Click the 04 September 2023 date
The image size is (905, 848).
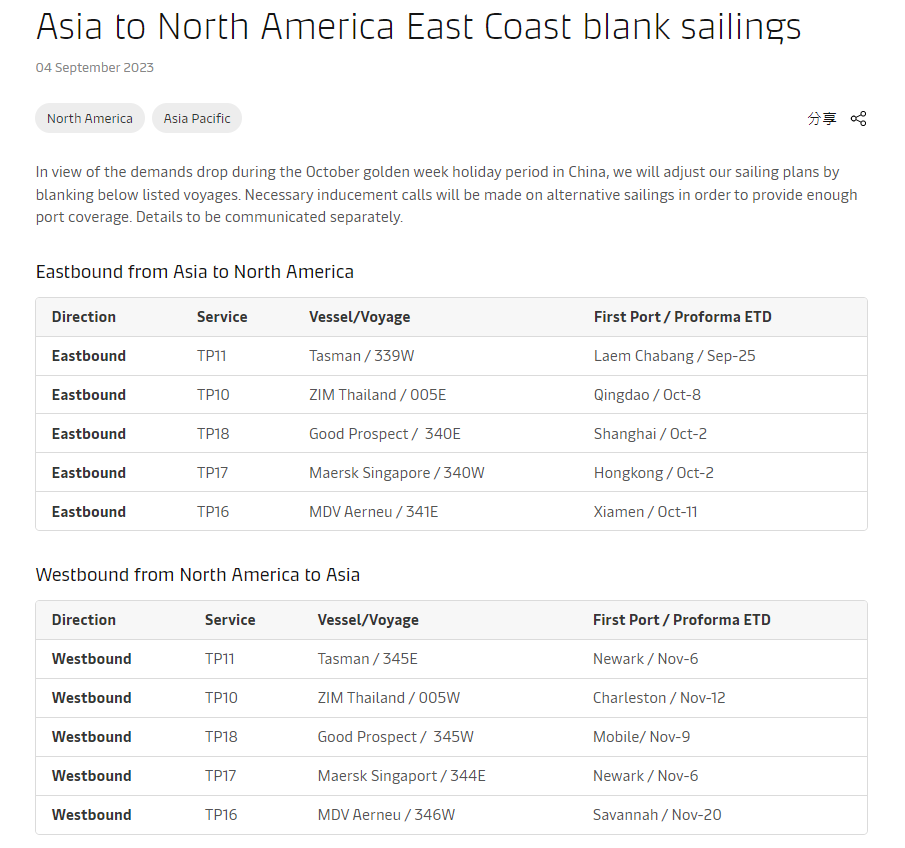(x=95, y=68)
